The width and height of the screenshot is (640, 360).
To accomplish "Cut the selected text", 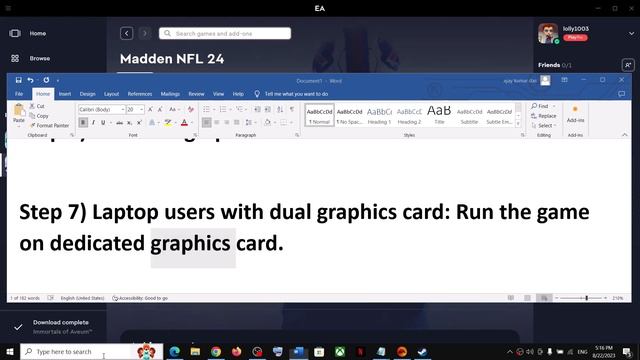I will (x=37, y=106).
